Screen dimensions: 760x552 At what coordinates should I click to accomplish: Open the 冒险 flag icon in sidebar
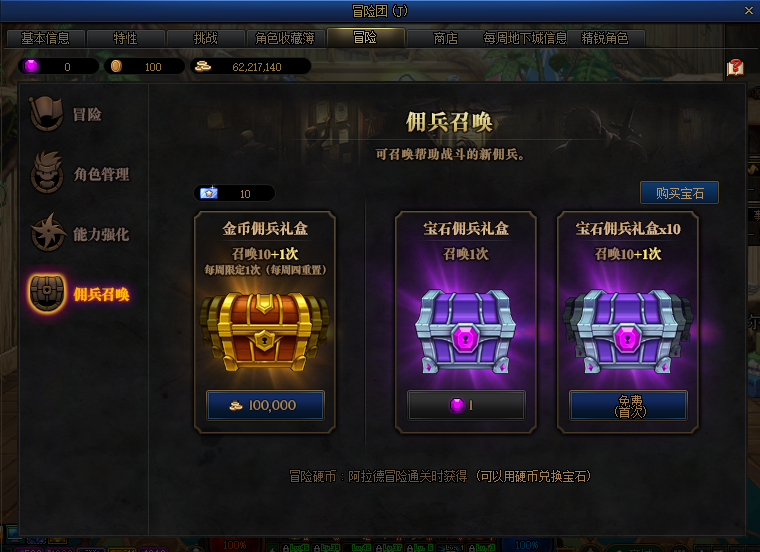pyautogui.click(x=46, y=114)
